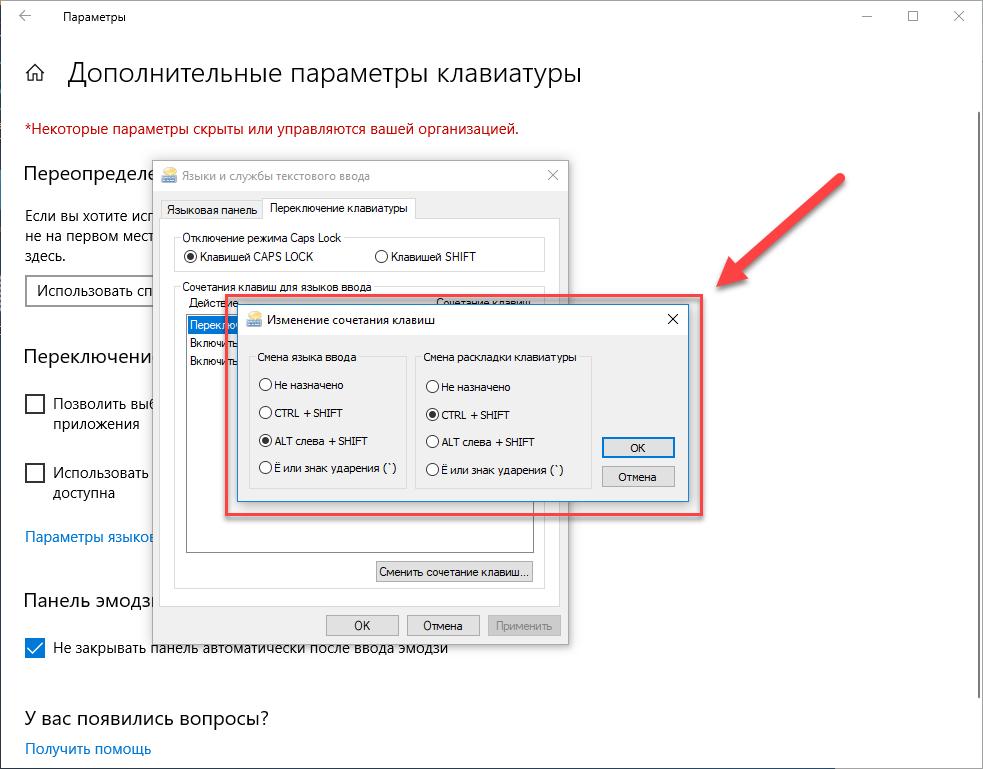The height and width of the screenshot is (769, 983).
Task: Select 'Клавишей CAPS LOCK' radio option
Action: click(249, 256)
